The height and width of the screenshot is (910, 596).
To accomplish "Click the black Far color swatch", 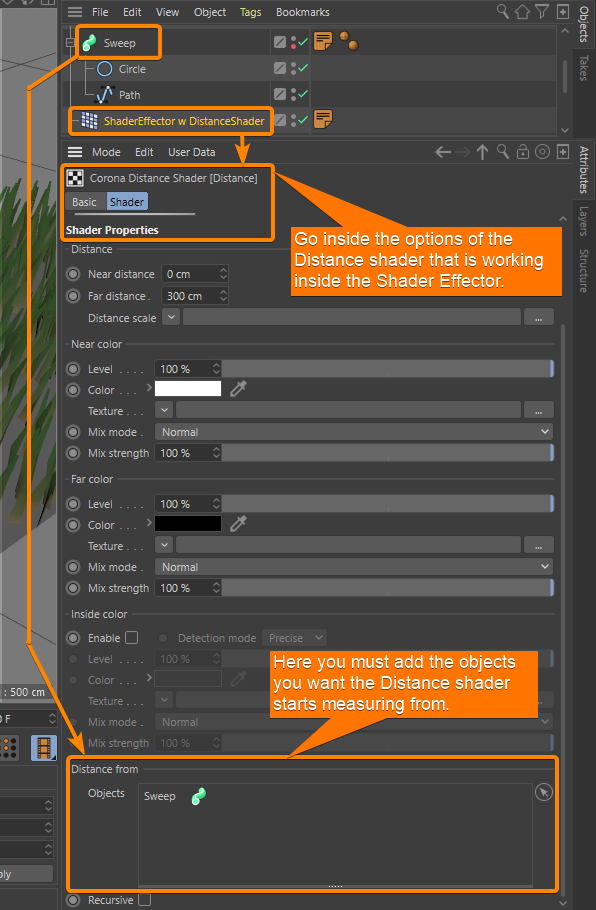I will 188,524.
